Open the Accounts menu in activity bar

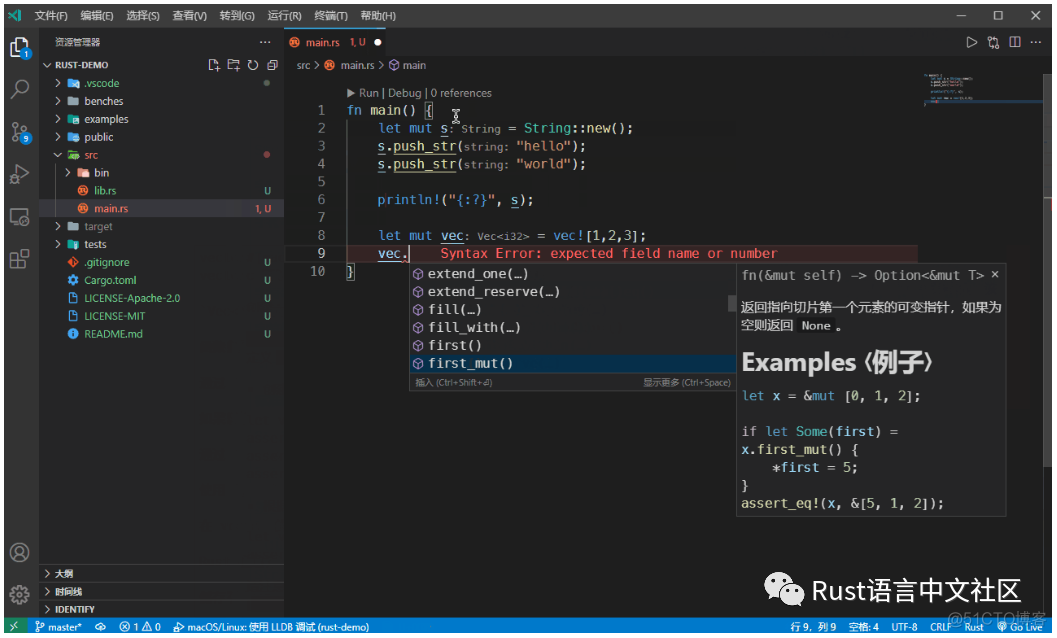click(x=20, y=553)
